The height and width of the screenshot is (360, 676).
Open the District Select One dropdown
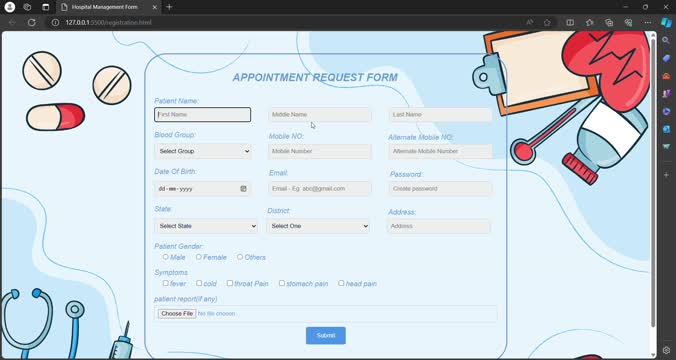318,226
